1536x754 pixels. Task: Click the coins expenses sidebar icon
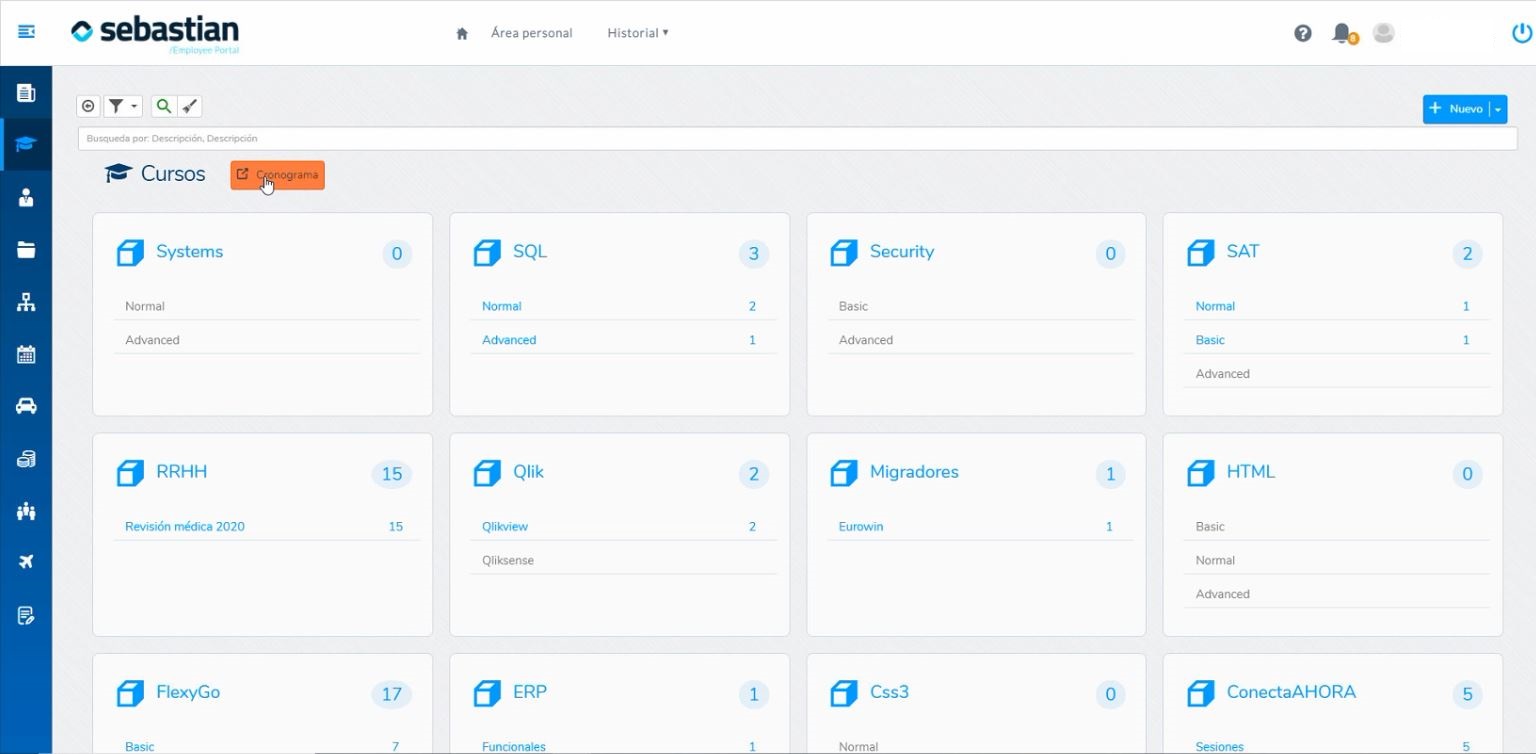pos(26,459)
